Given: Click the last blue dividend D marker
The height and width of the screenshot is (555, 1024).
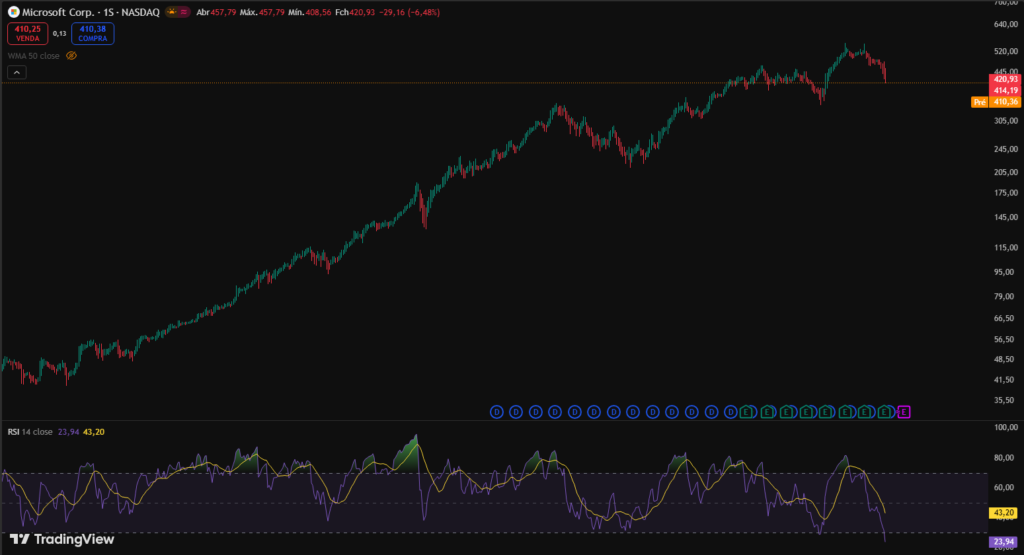Looking at the screenshot, I should pos(730,411).
